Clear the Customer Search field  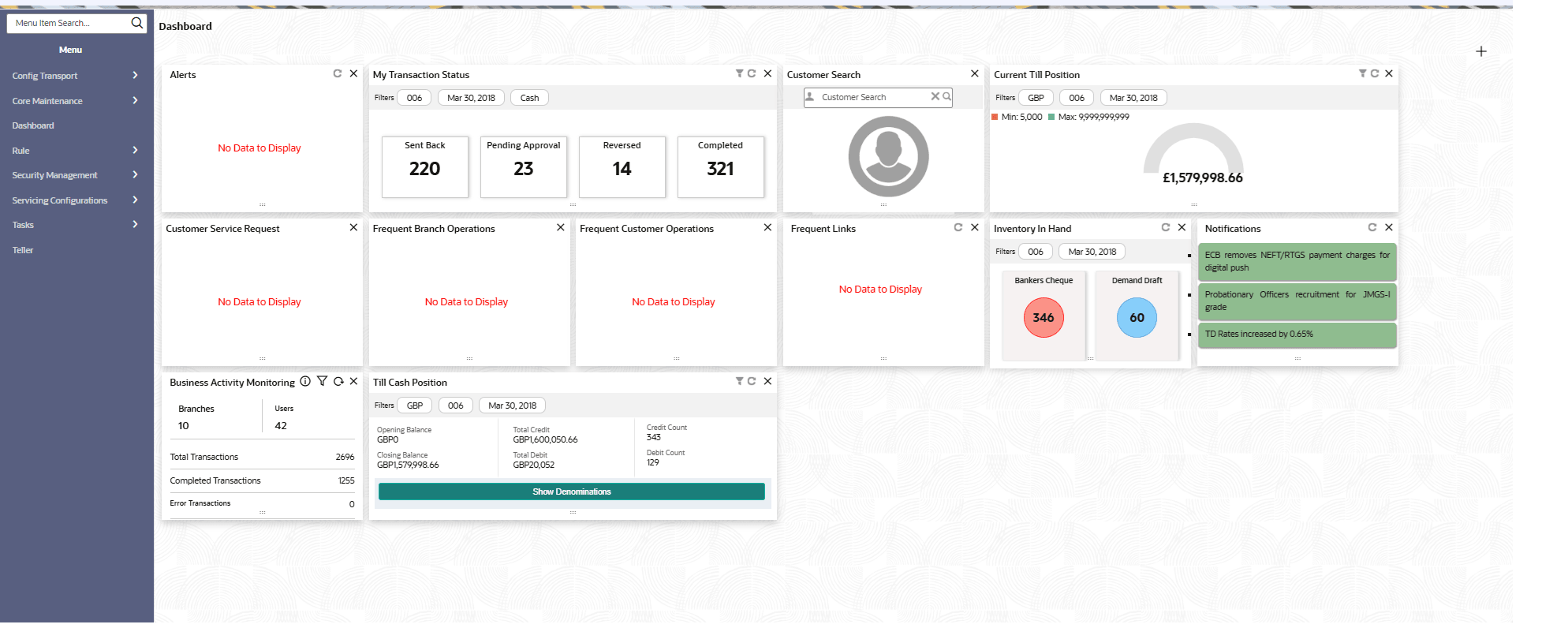(935, 96)
